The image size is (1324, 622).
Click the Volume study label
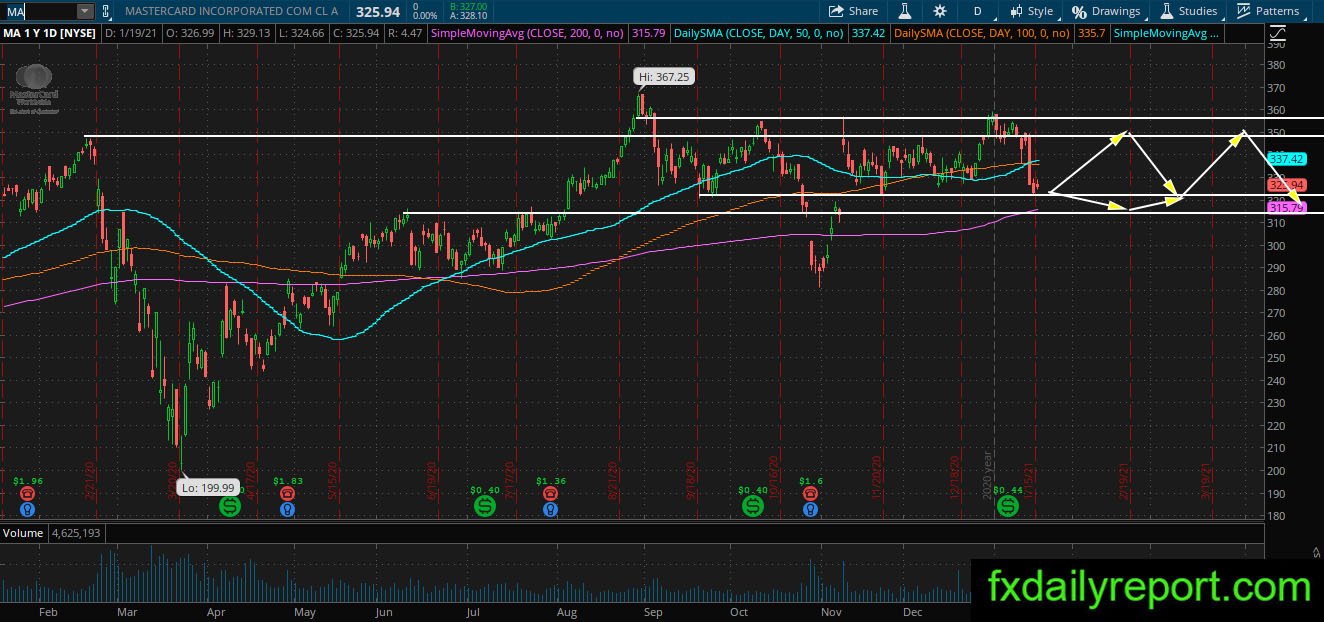tap(22, 533)
